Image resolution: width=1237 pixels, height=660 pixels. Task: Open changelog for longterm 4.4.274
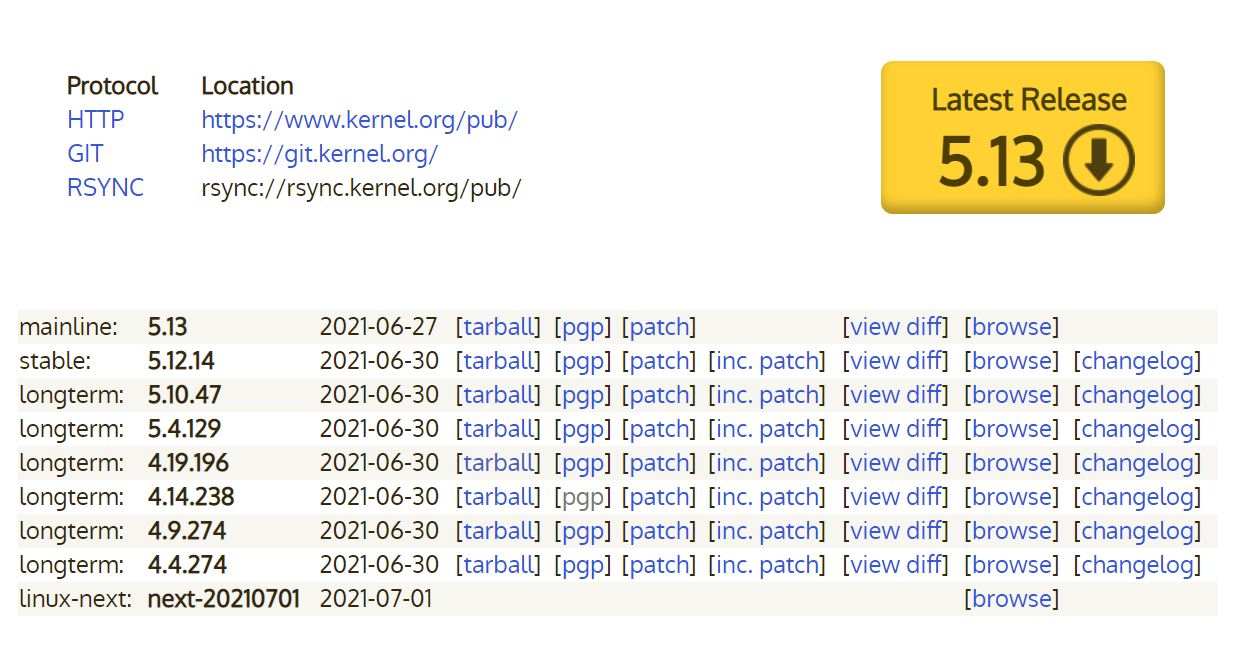(x=1137, y=565)
